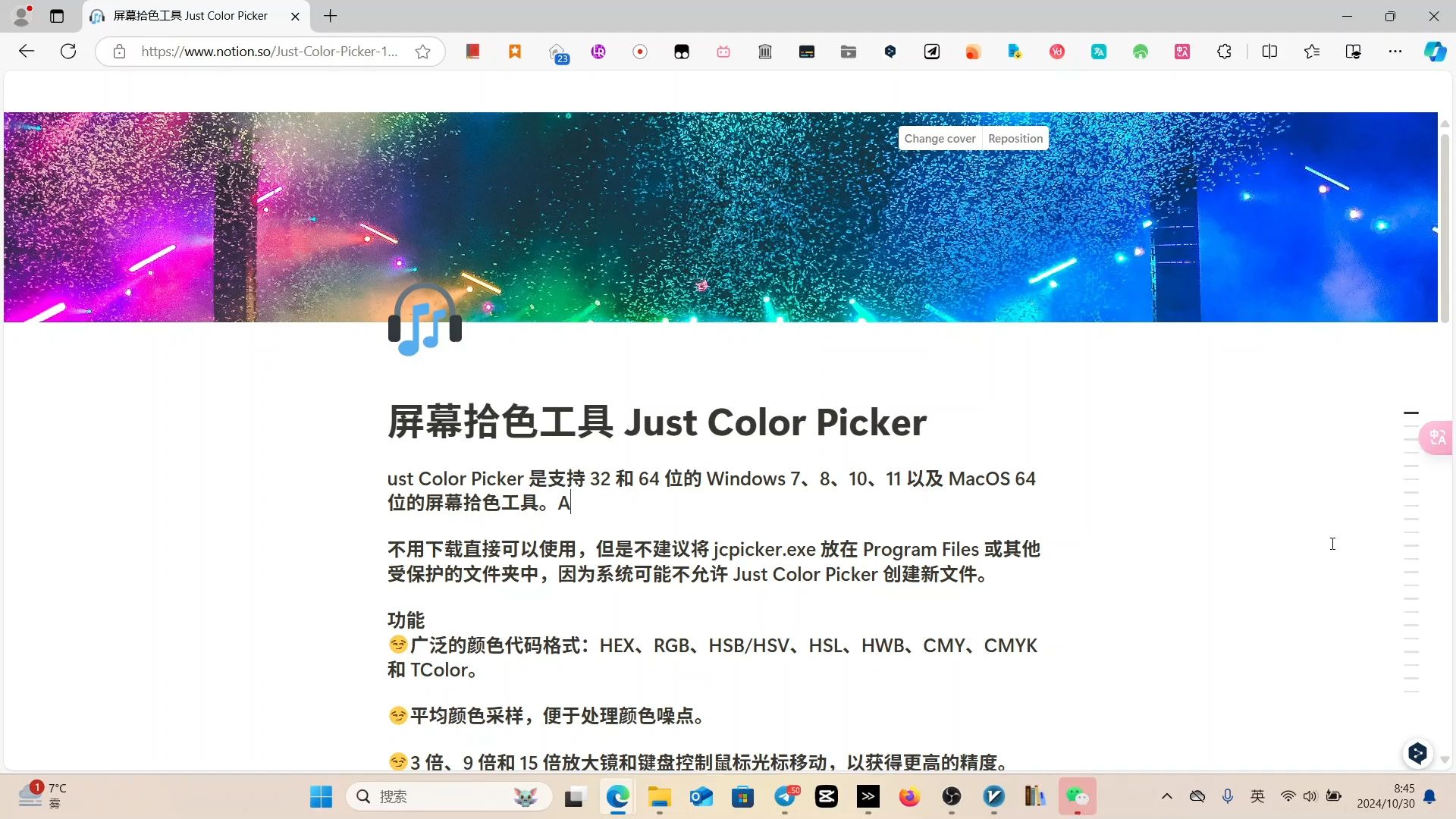1456x819 pixels.
Task: Open the red record-dot extension
Action: point(640,52)
